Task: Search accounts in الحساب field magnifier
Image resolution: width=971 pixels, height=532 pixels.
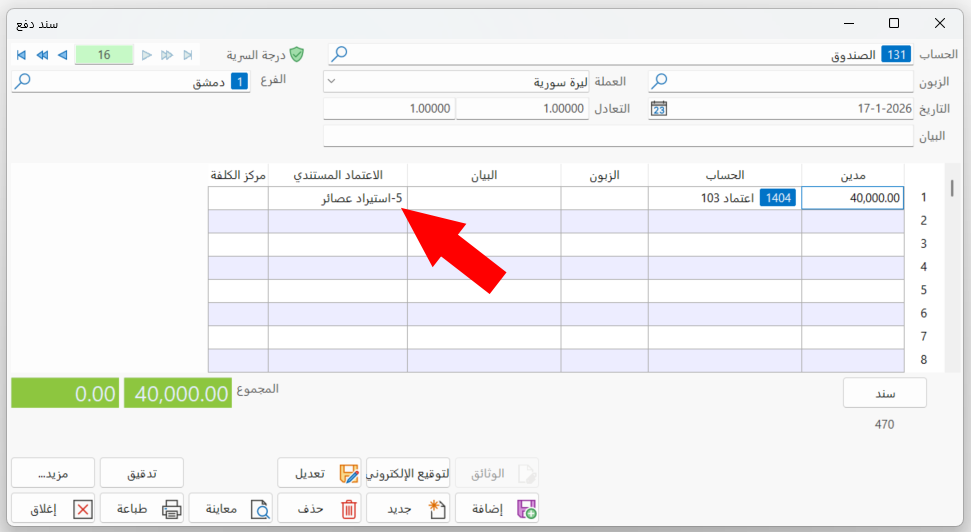Action: 339,54
